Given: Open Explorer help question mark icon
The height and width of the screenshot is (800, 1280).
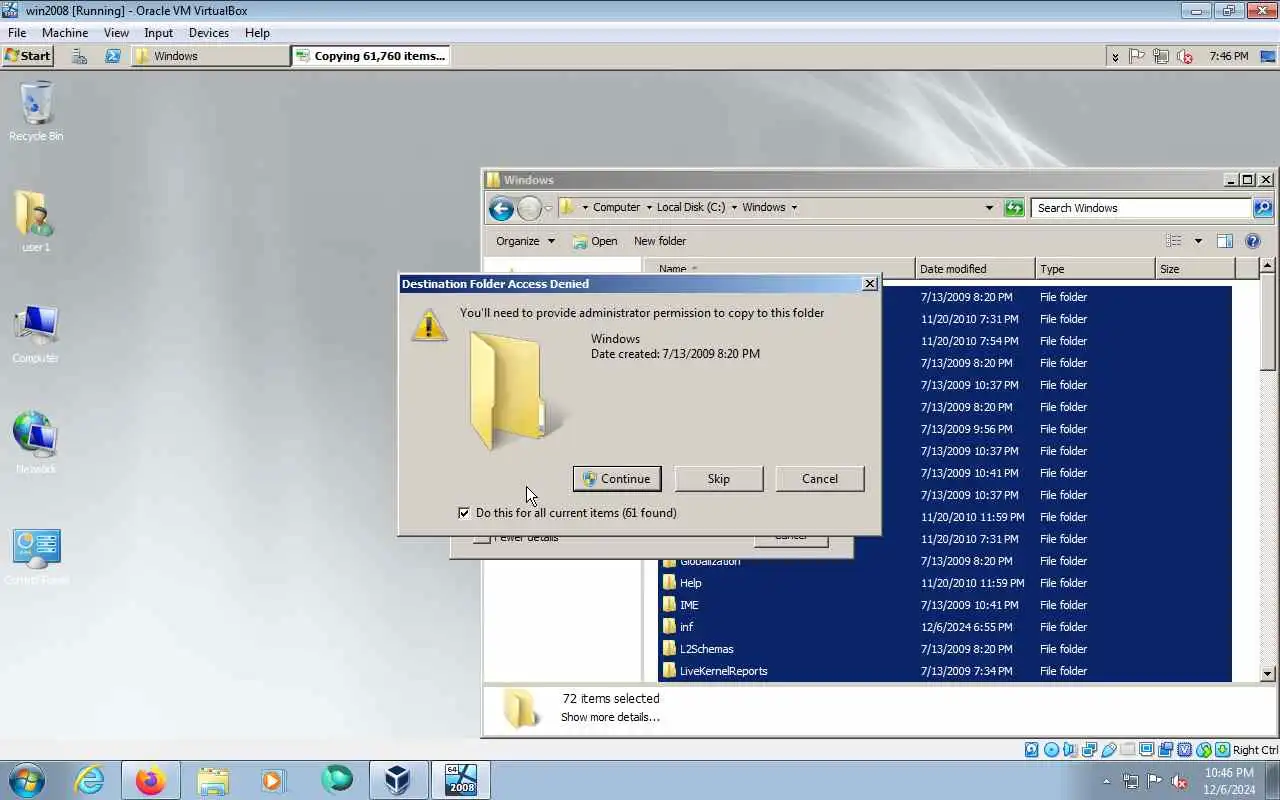Looking at the screenshot, I should pos(1253,241).
